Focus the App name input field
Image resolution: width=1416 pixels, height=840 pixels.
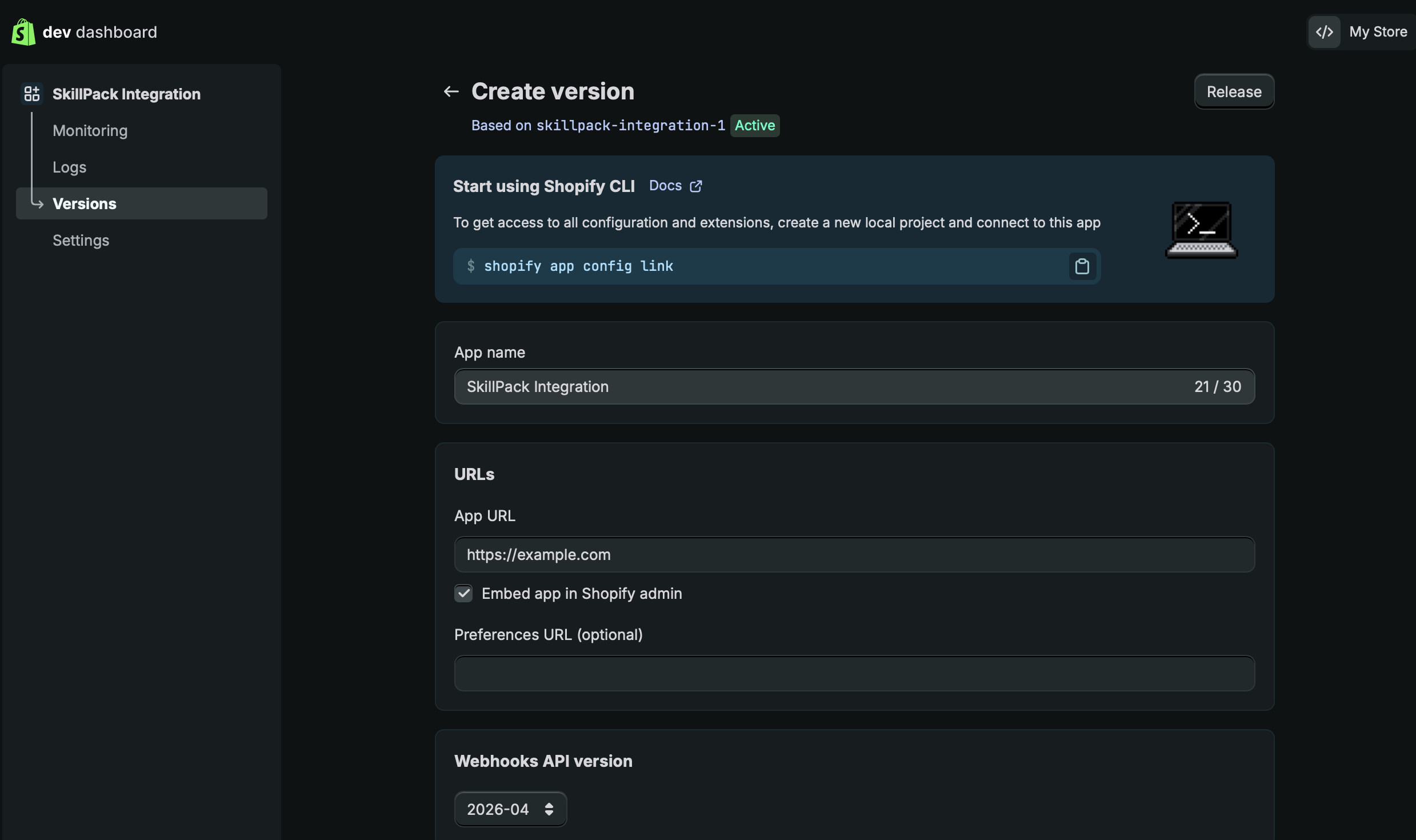[x=854, y=387]
